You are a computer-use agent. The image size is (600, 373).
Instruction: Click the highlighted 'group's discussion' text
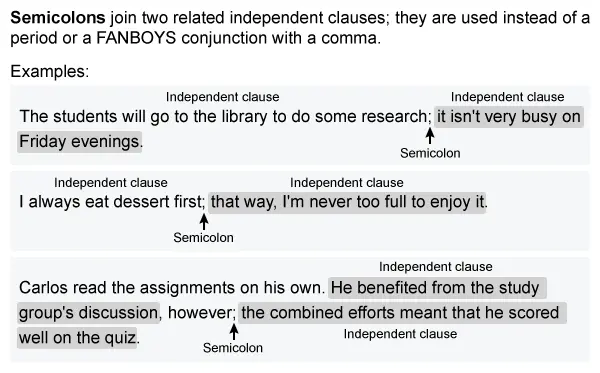coord(88,313)
